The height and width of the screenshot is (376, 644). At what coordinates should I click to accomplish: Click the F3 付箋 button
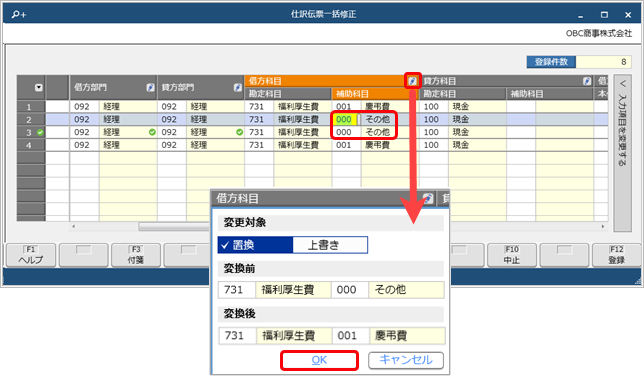point(136,255)
